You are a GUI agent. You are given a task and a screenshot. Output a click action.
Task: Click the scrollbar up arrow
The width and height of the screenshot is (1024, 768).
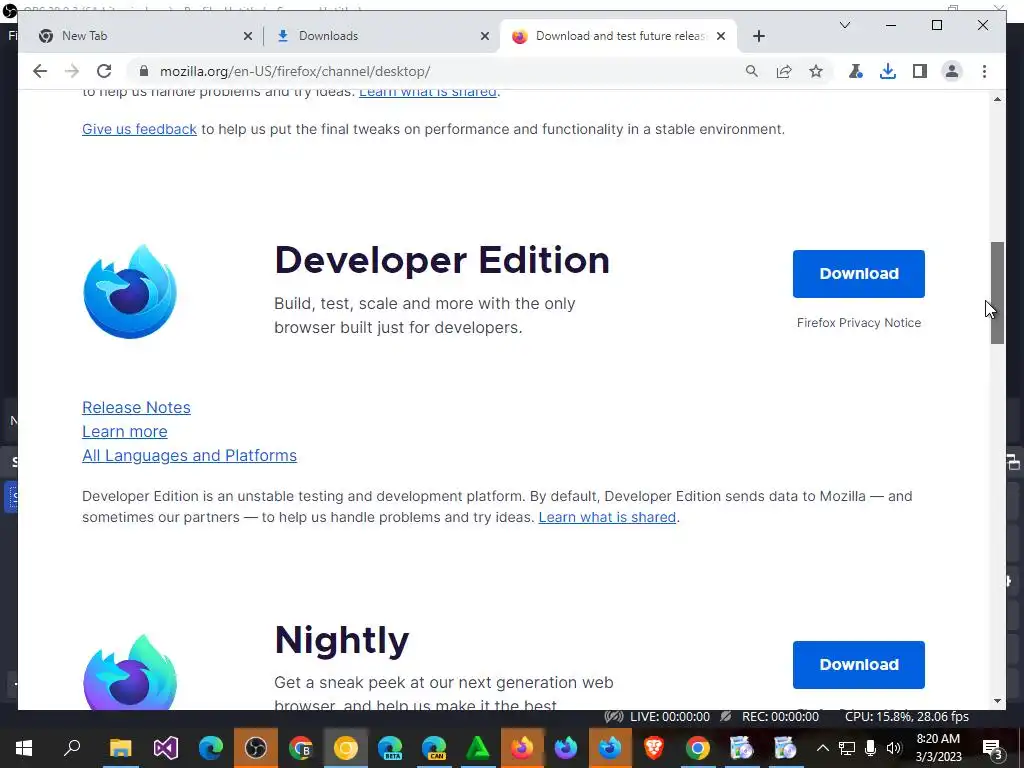pos(997,99)
